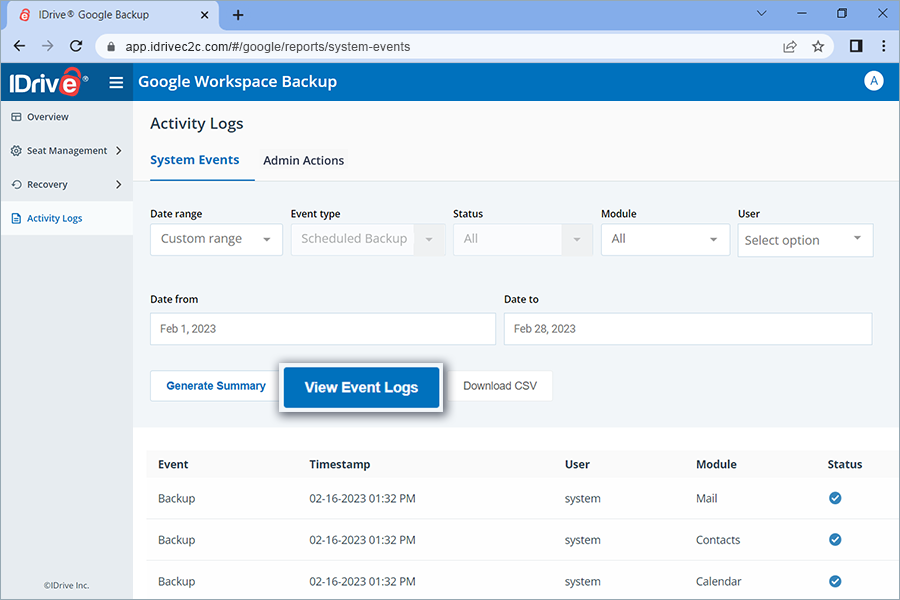Screen dimensions: 900x600
Task: Click the Recovery restore icon
Action: pyautogui.click(x=16, y=184)
